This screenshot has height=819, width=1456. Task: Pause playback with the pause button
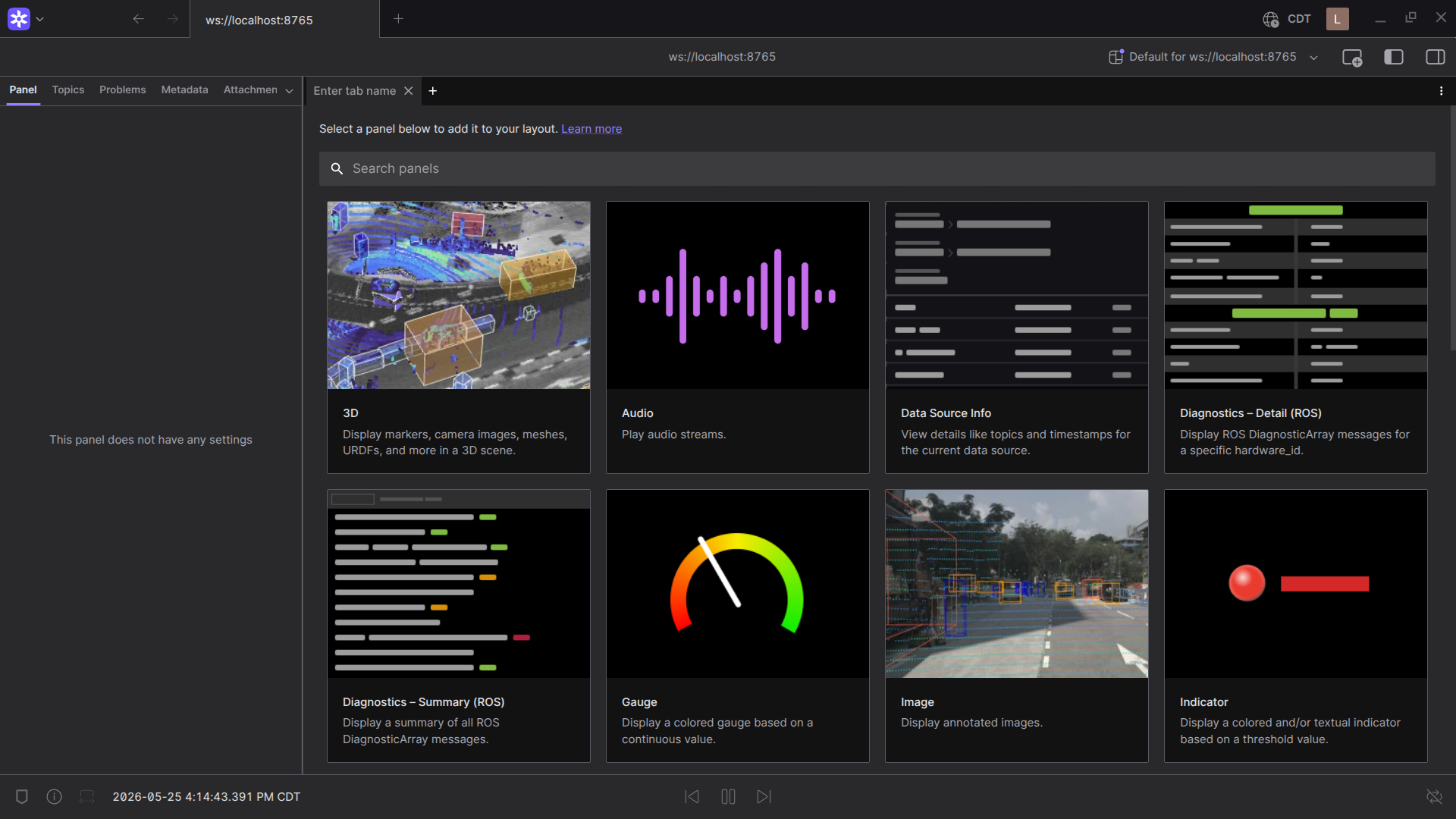tap(728, 796)
